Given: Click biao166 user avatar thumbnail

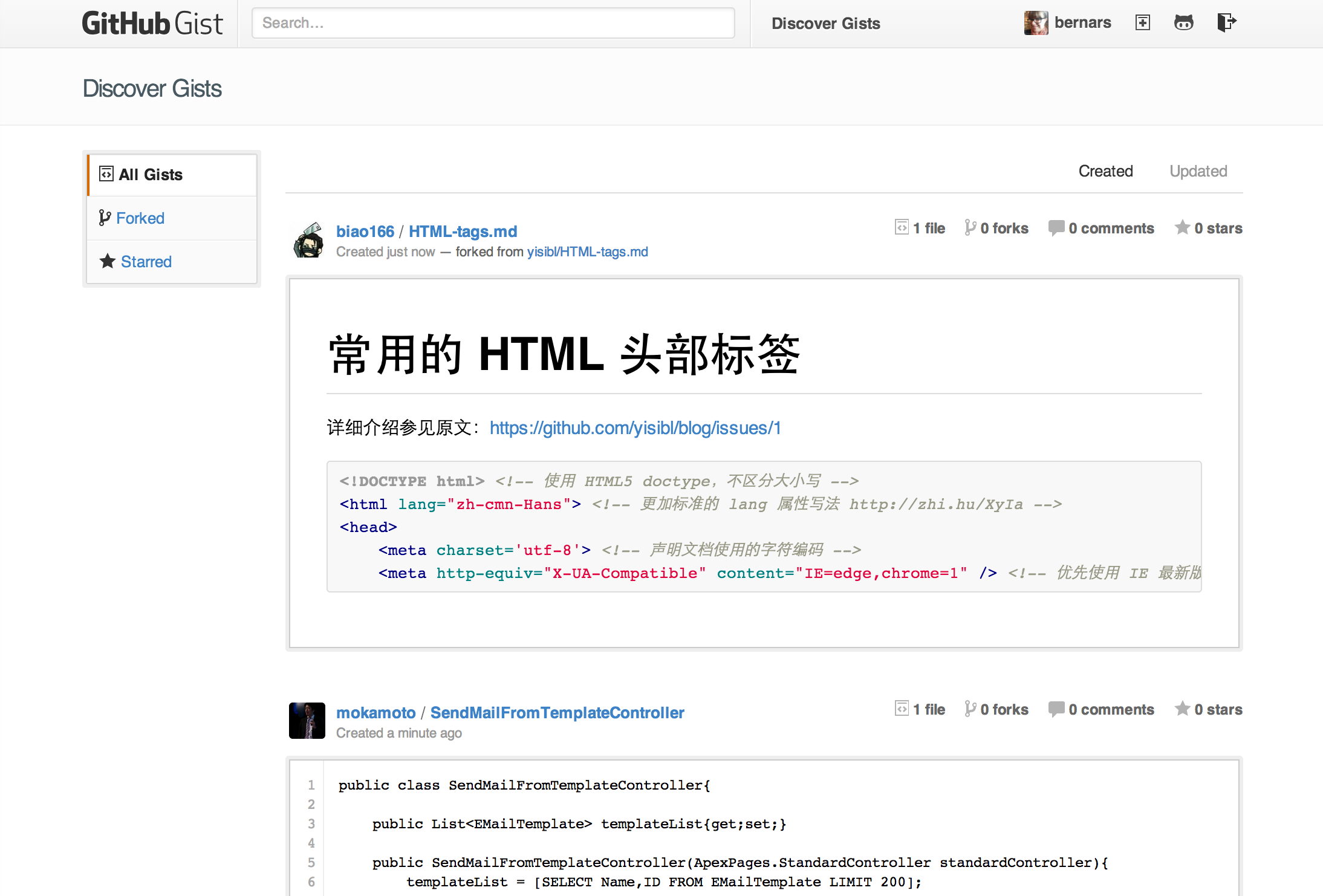Looking at the screenshot, I should coord(308,240).
